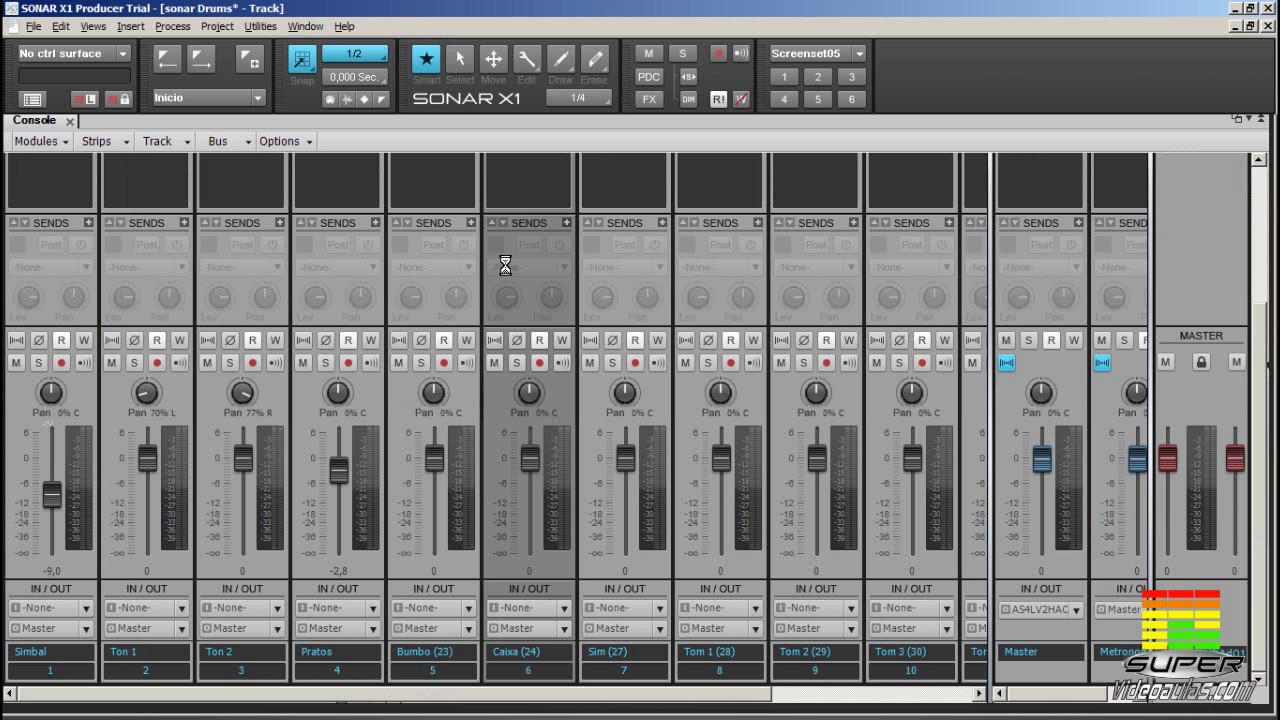The image size is (1280, 720).
Task: Toggle global FX bypass button
Action: 649,99
